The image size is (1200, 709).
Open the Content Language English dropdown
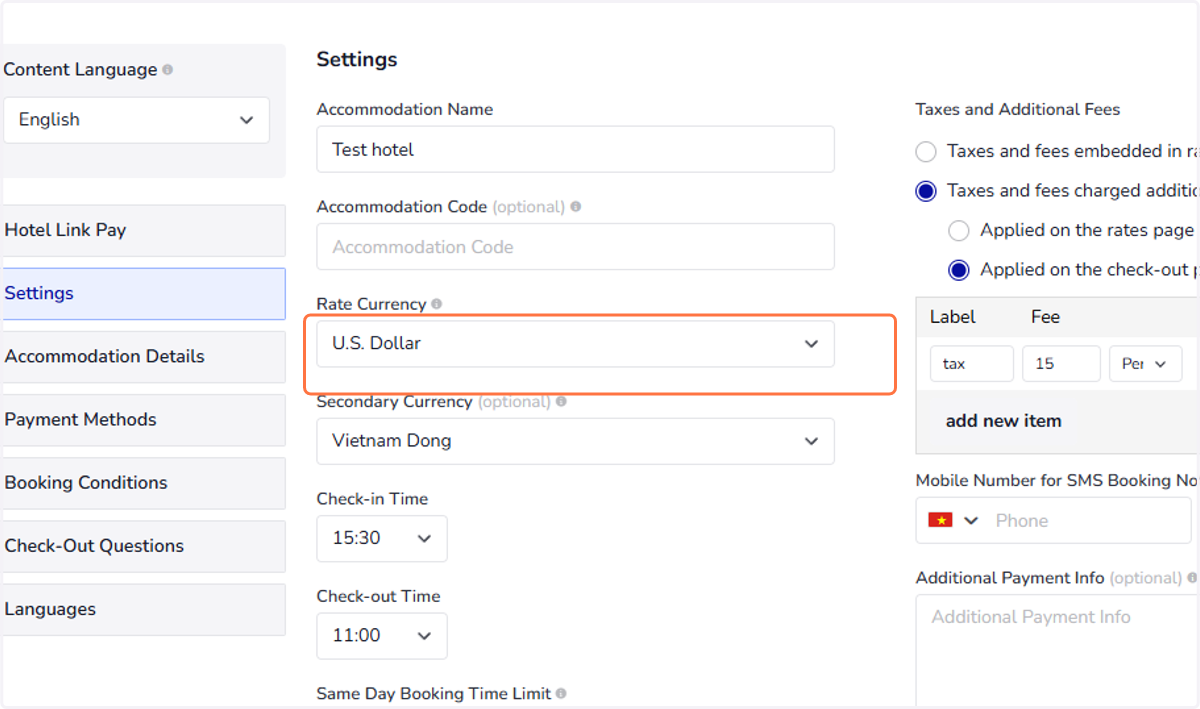tap(136, 120)
